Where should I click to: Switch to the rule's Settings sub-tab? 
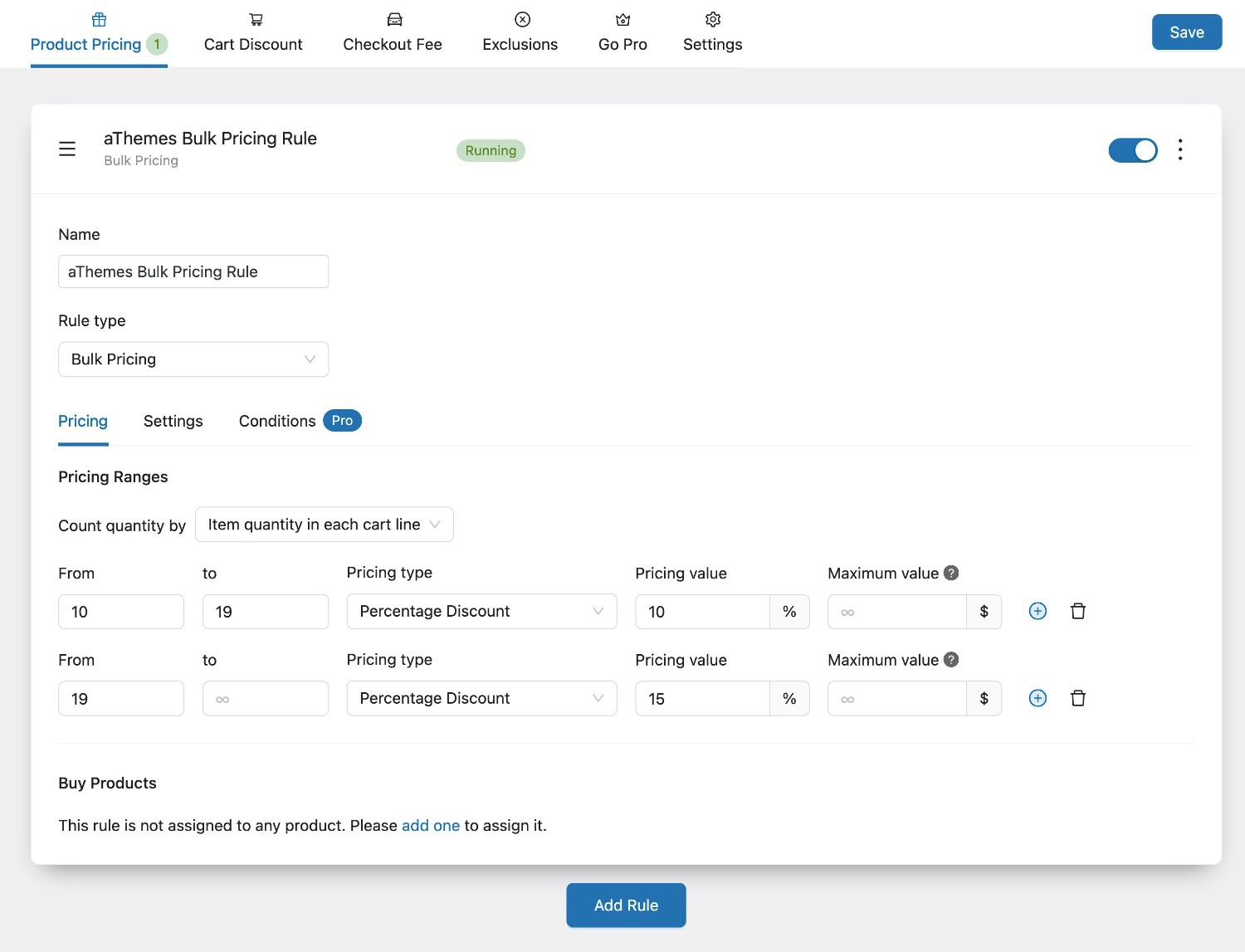tap(173, 421)
